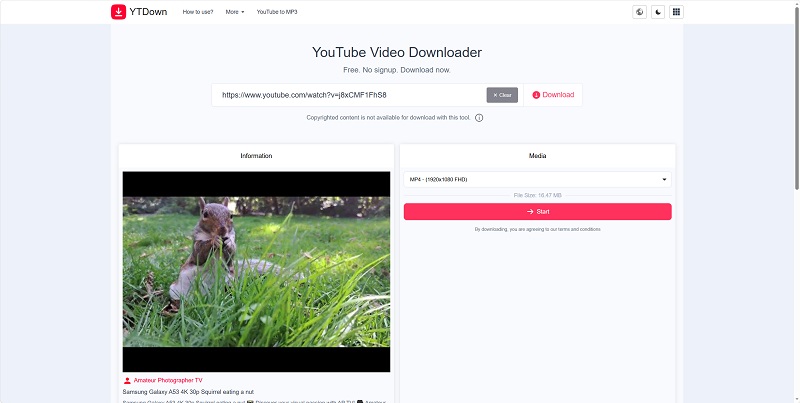Open the language globe icon
800x403 pixels.
(x=639, y=12)
